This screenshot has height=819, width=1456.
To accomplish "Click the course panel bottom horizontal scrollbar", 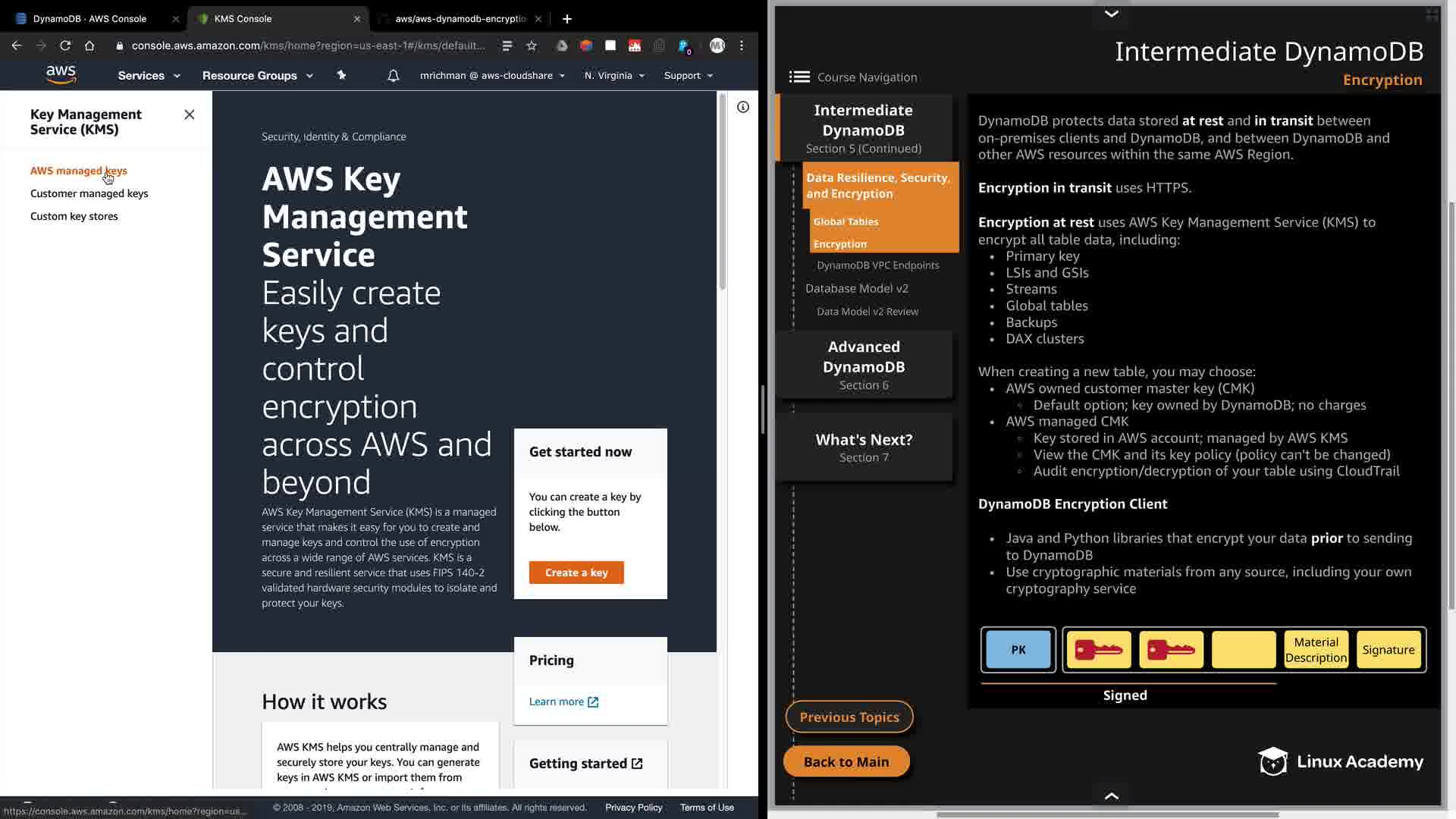I will pyautogui.click(x=1107, y=814).
